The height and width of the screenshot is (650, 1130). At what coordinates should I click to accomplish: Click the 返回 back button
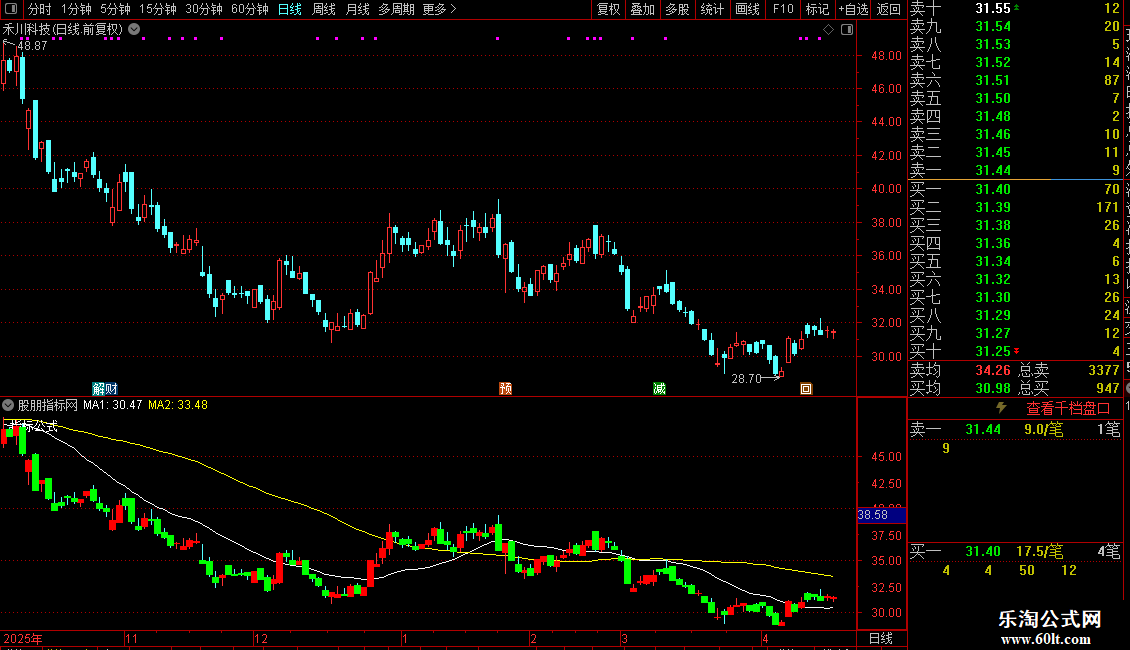[889, 9]
